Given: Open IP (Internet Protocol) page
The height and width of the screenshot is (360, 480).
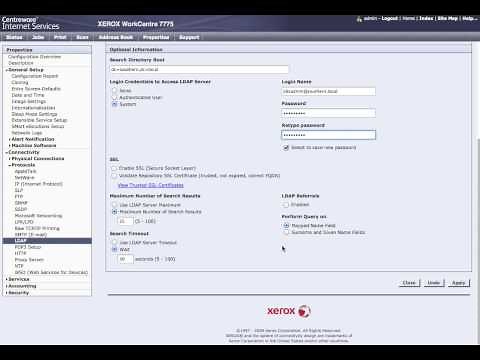Looking at the screenshot, I should 38,184.
